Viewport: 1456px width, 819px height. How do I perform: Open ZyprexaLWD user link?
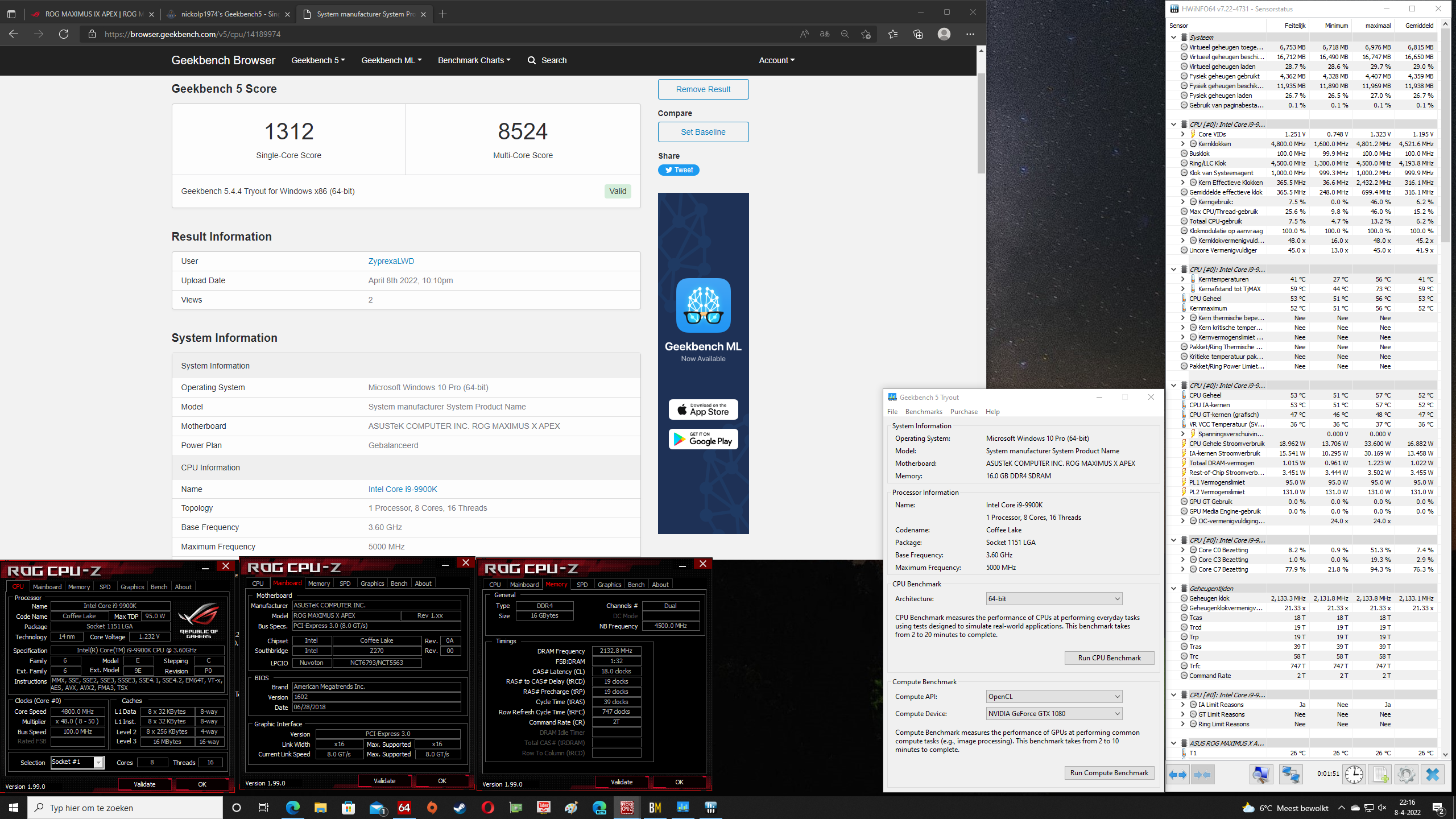pyautogui.click(x=391, y=261)
